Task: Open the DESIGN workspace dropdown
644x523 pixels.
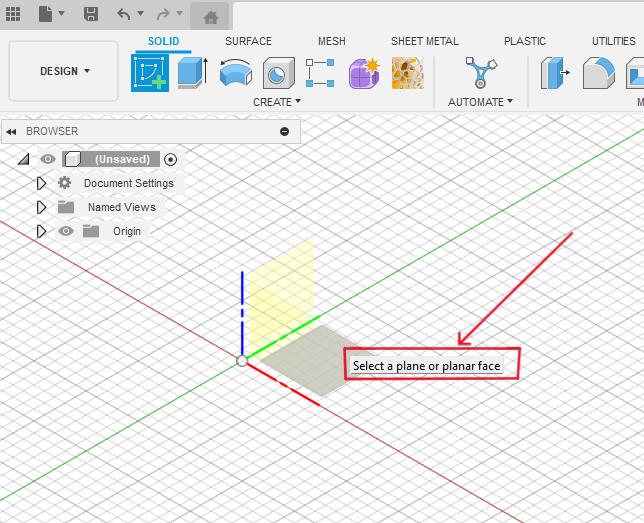Action: pos(64,71)
